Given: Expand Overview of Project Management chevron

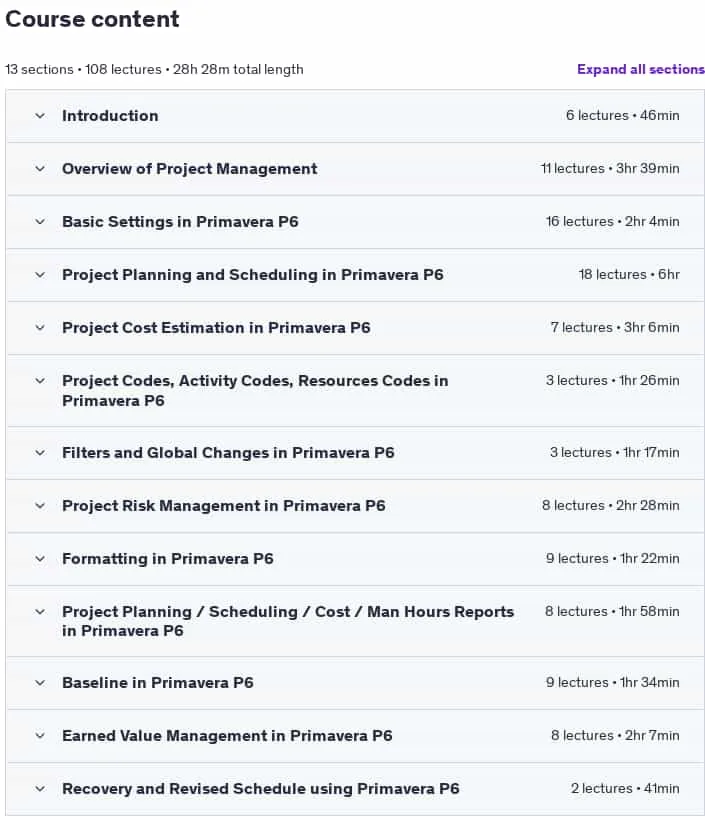Looking at the screenshot, I should point(40,169).
